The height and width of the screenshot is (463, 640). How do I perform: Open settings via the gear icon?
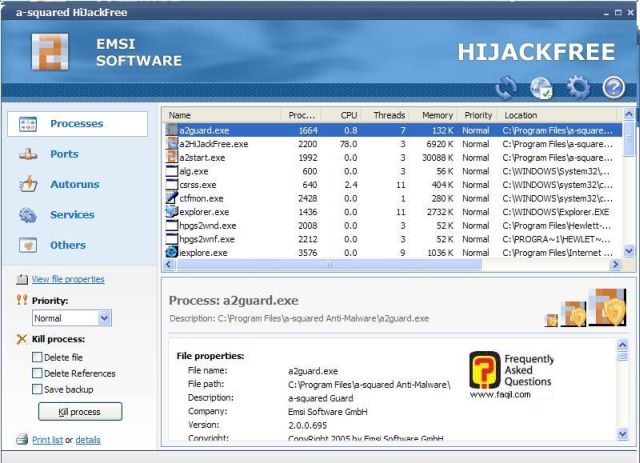click(577, 87)
